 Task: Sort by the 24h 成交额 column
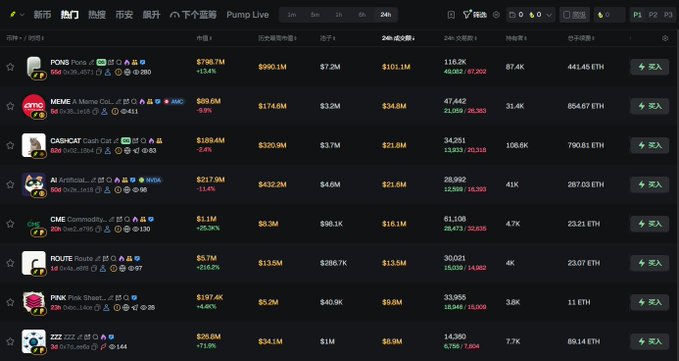[x=398, y=39]
